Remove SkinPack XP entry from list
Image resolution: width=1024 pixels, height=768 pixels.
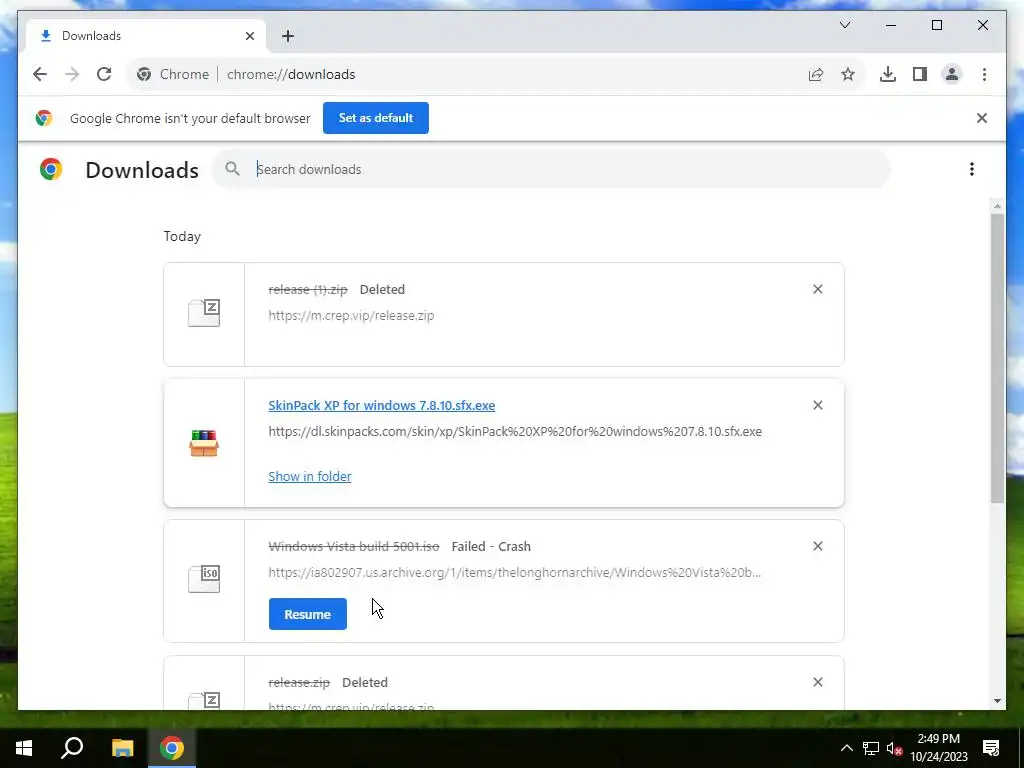(818, 406)
